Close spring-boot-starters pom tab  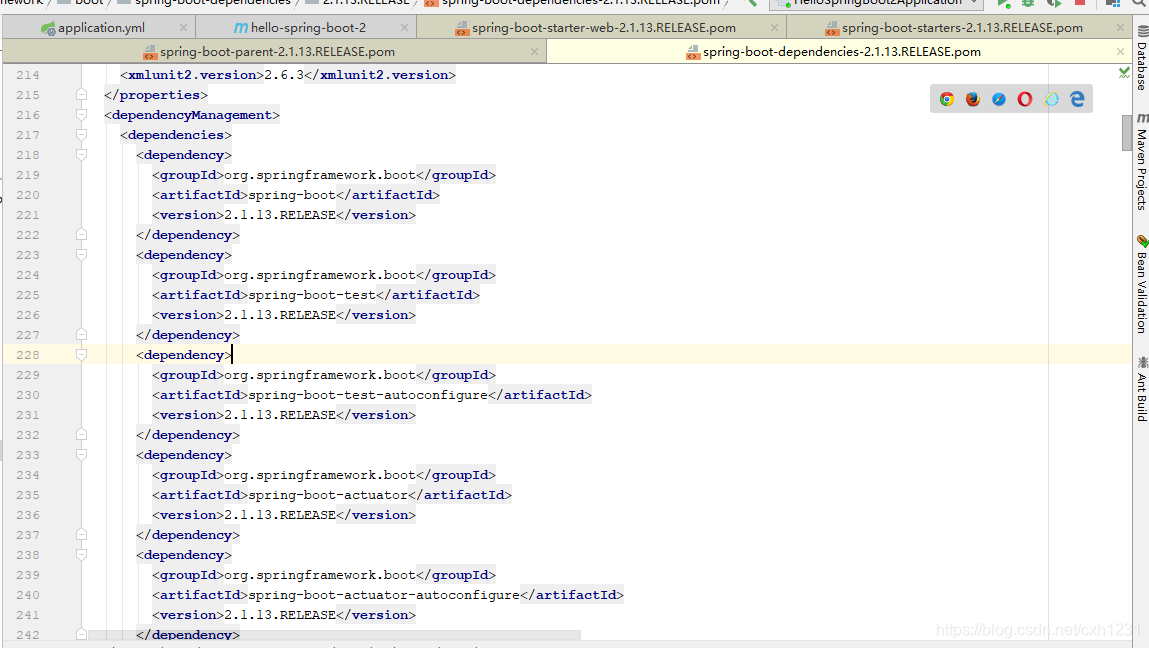point(1120,28)
